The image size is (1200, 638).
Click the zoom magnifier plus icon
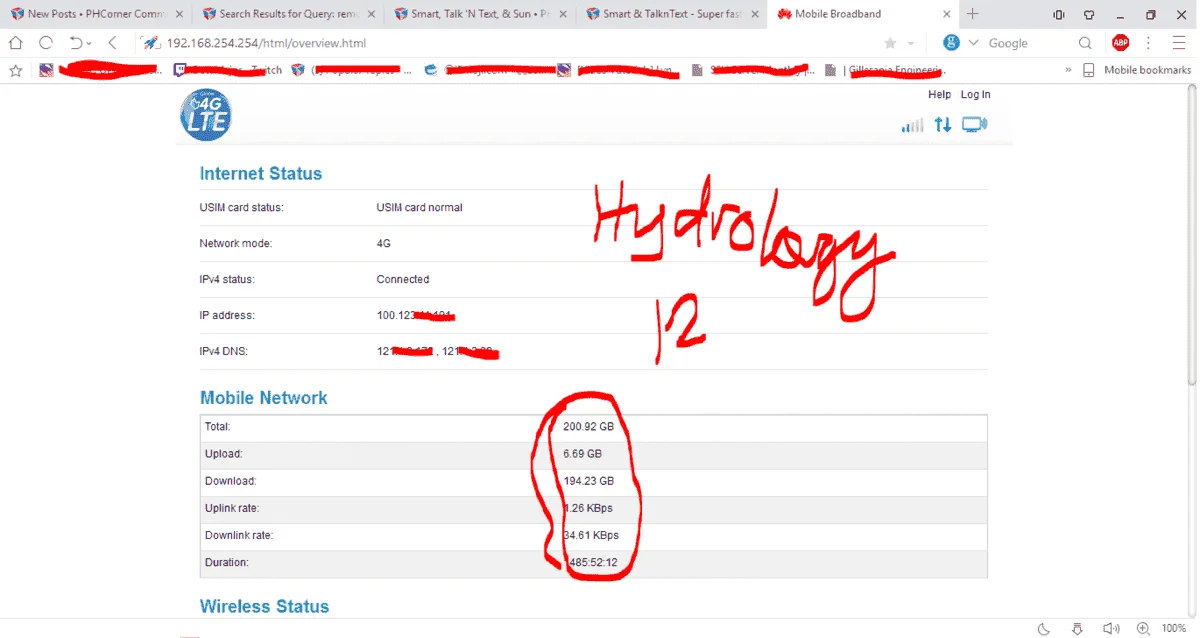pos(1144,628)
